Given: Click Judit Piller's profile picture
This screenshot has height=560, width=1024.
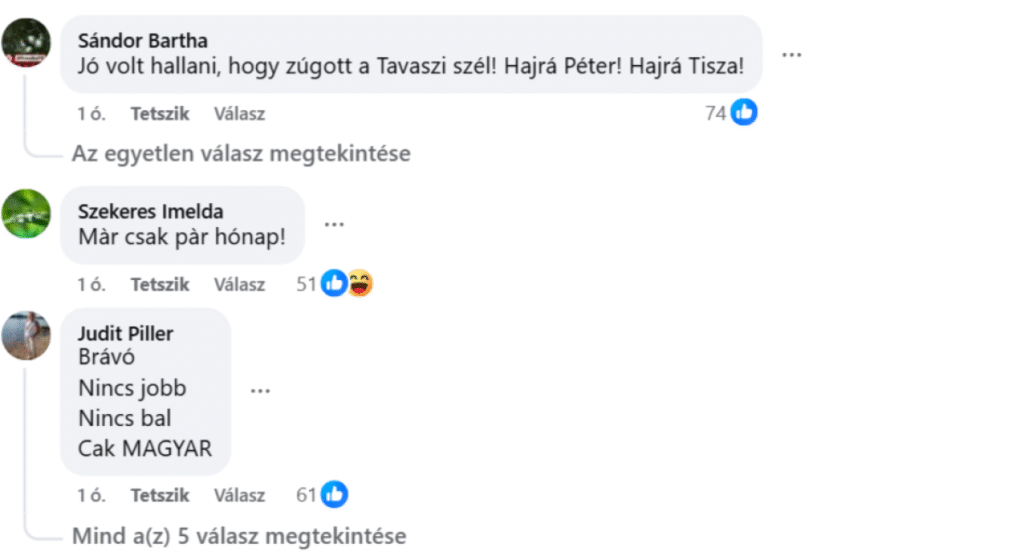Looking at the screenshot, I should (27, 335).
